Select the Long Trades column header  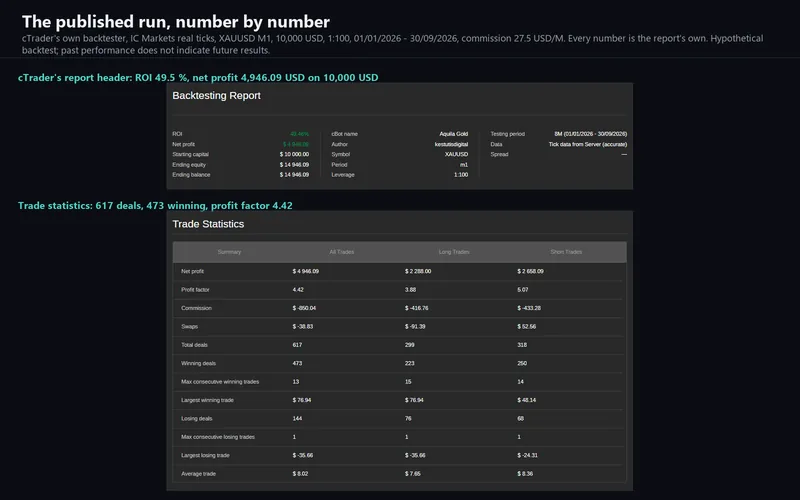tap(454, 252)
